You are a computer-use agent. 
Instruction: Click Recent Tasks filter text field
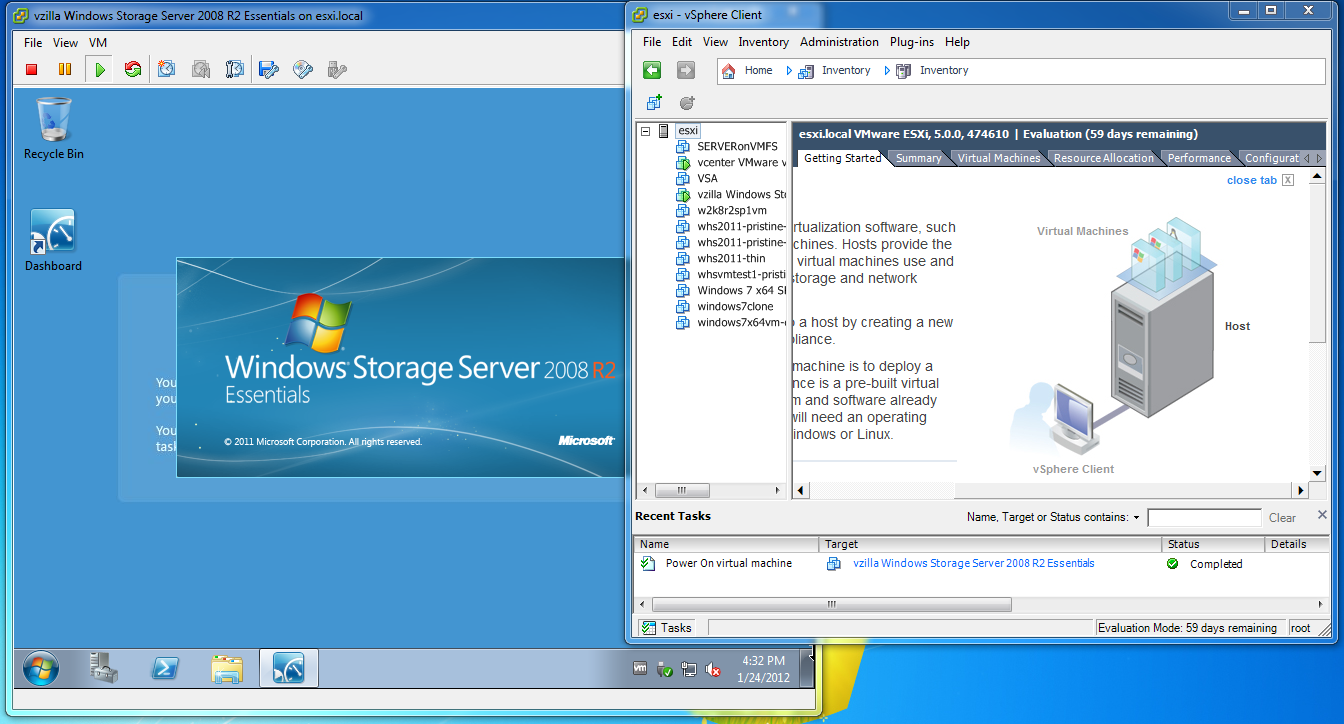(x=1204, y=518)
